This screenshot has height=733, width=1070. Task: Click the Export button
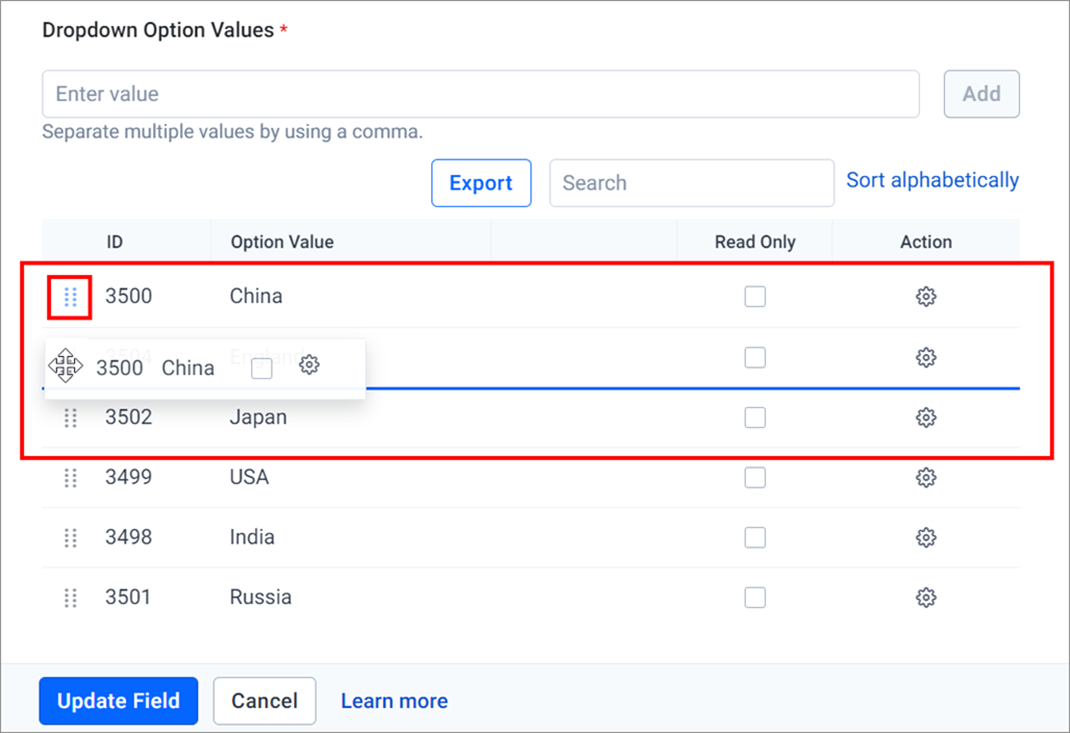click(481, 183)
